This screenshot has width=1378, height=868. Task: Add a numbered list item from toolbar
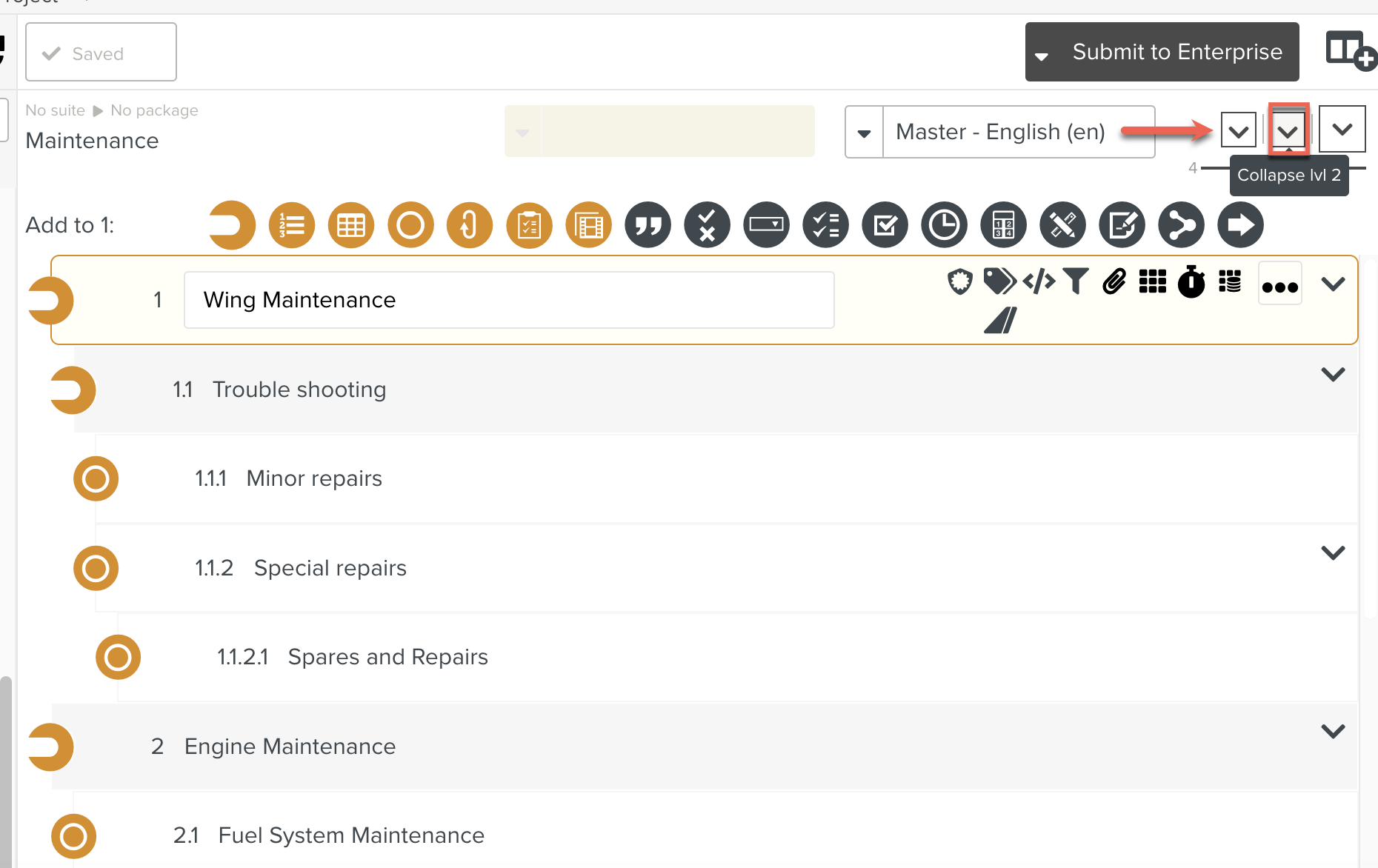[292, 225]
